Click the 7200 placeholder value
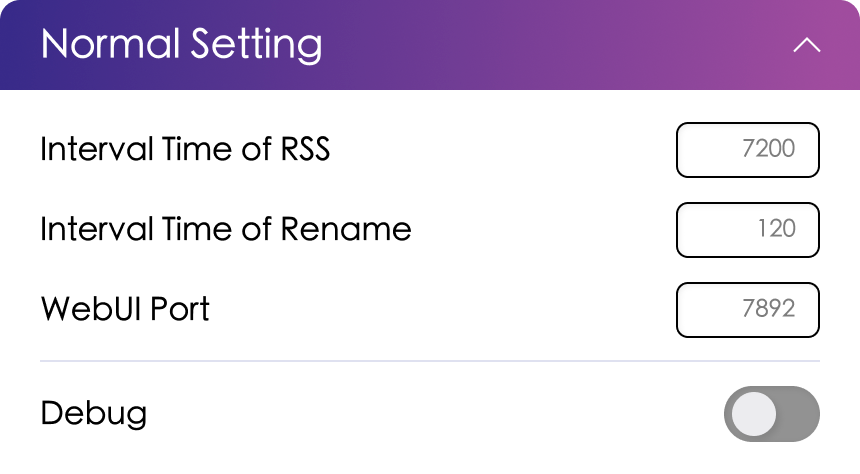Viewport: 860px width, 474px height. click(769, 150)
